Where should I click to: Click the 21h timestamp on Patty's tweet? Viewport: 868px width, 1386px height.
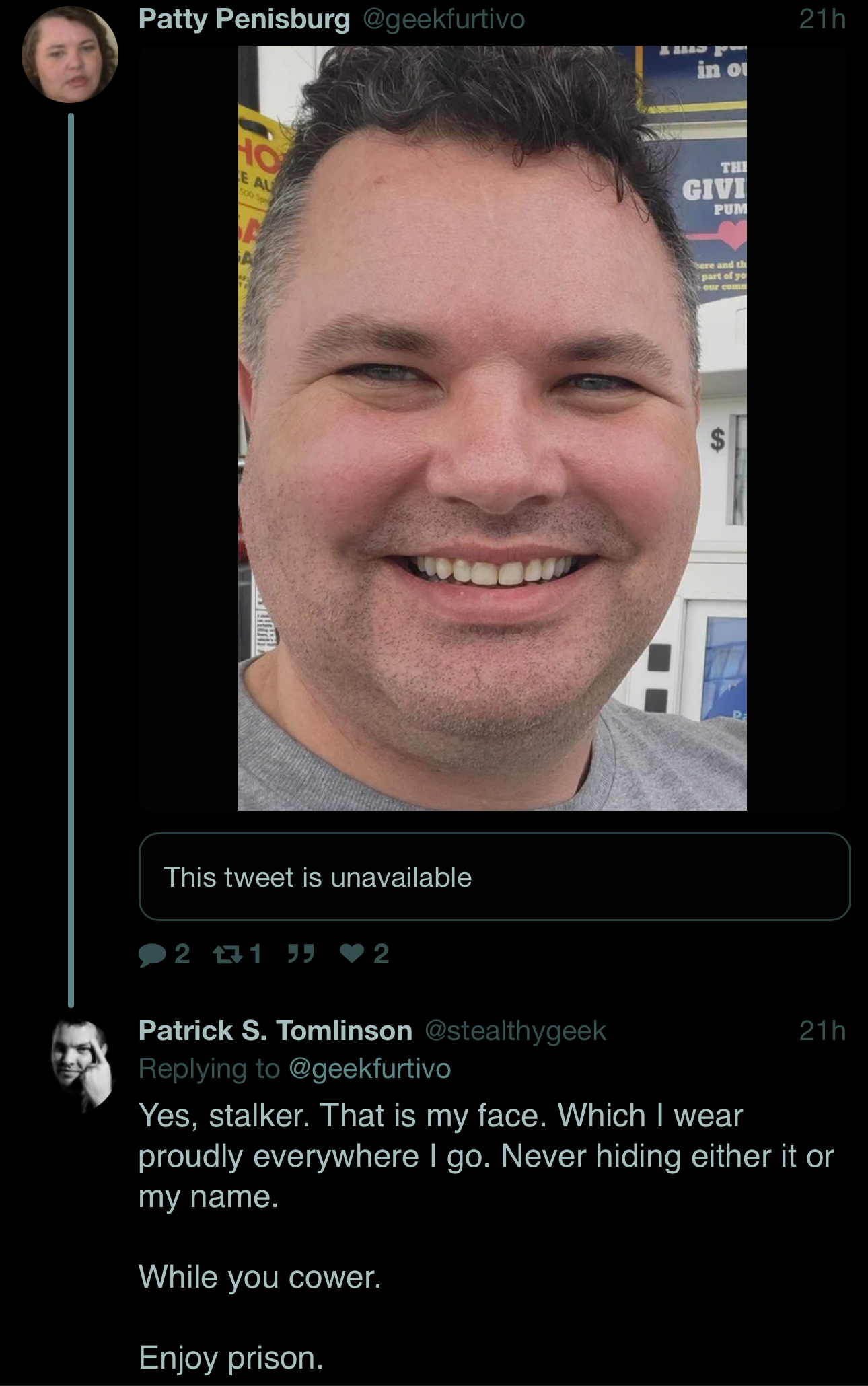point(822,19)
